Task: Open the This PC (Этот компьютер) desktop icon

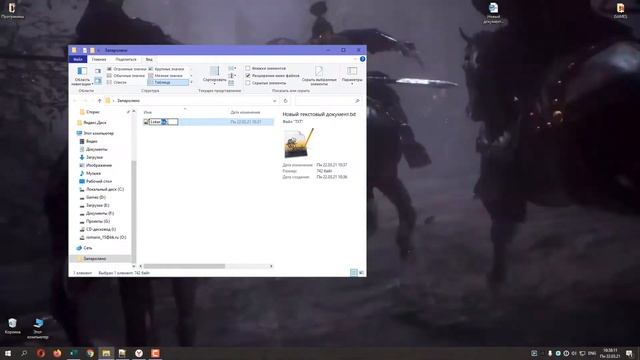Action: click(x=38, y=329)
